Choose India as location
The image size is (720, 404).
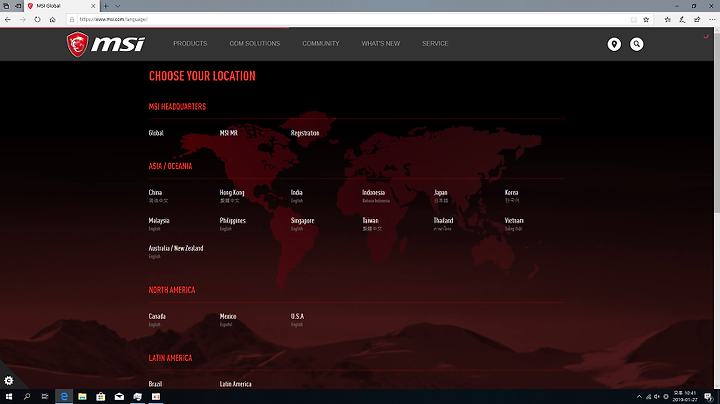point(297,193)
